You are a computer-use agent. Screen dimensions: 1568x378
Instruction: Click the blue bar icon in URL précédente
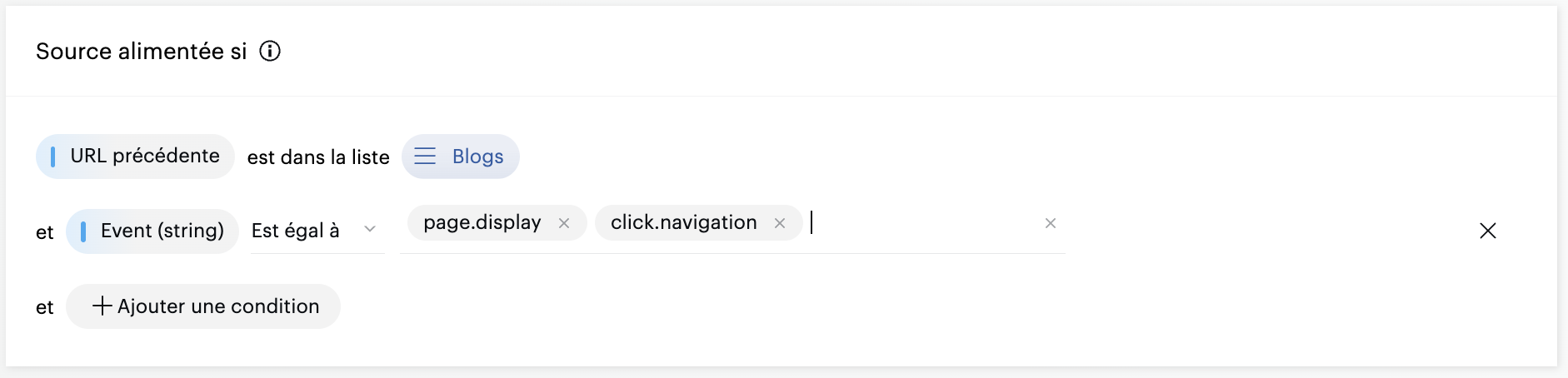tap(53, 157)
